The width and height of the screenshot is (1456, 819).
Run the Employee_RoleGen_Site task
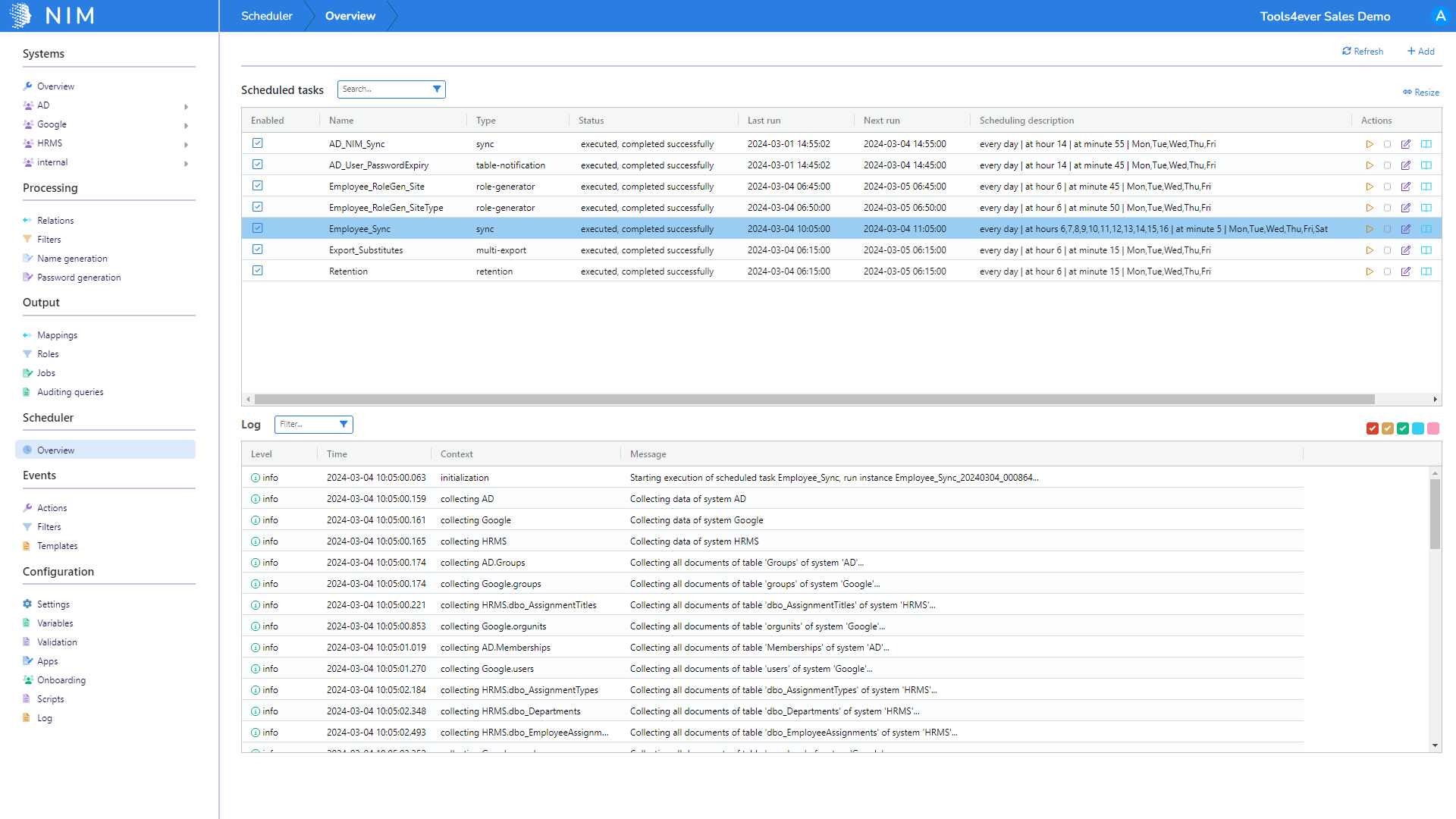point(1370,187)
